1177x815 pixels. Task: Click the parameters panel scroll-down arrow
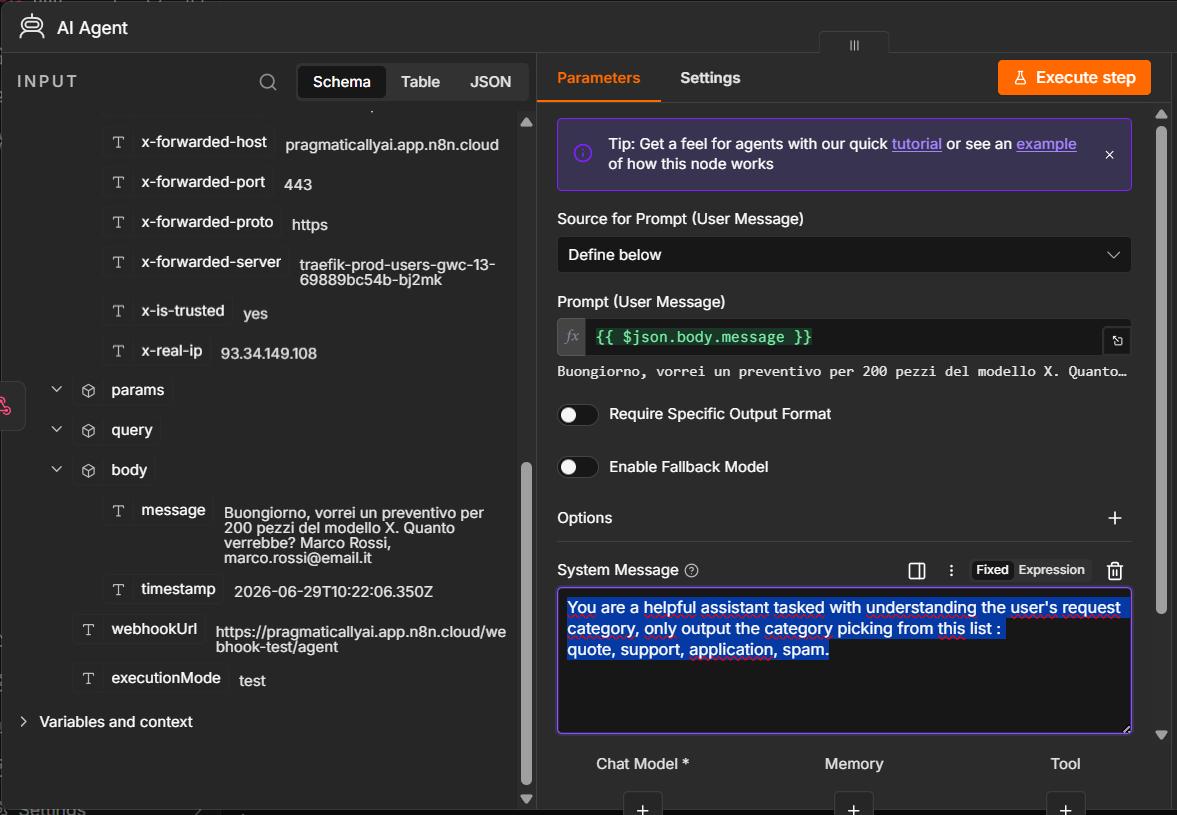point(1161,735)
